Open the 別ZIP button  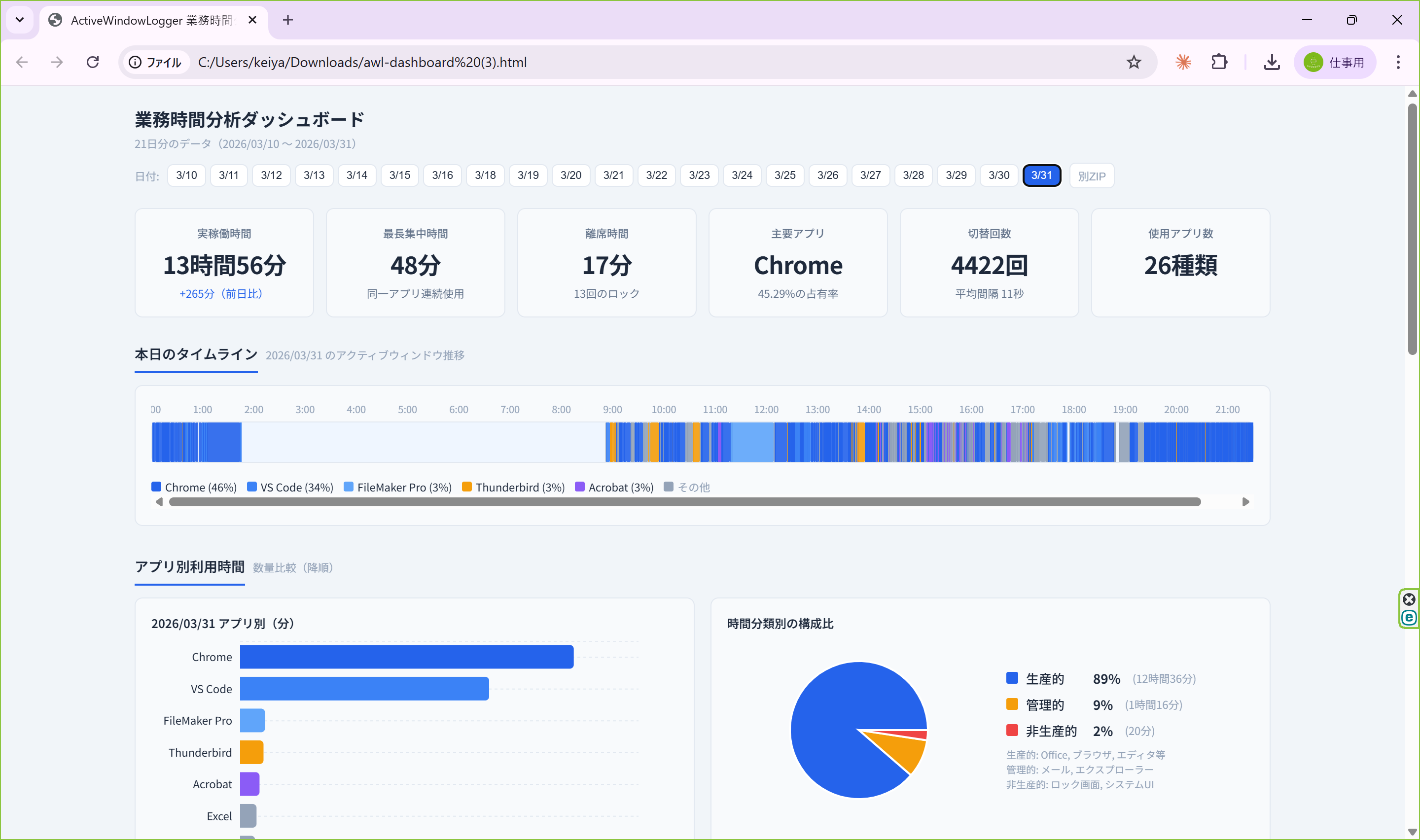[1091, 175]
